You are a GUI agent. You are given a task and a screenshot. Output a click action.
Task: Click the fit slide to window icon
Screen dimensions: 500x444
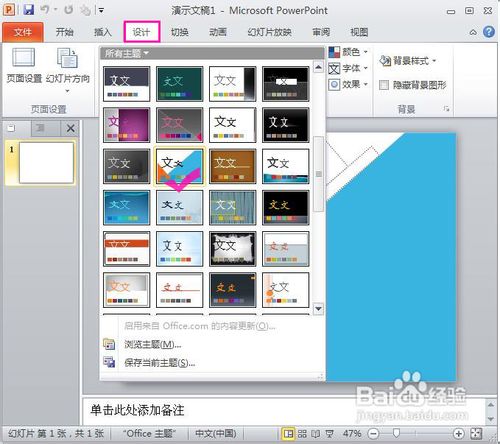pos(476,434)
